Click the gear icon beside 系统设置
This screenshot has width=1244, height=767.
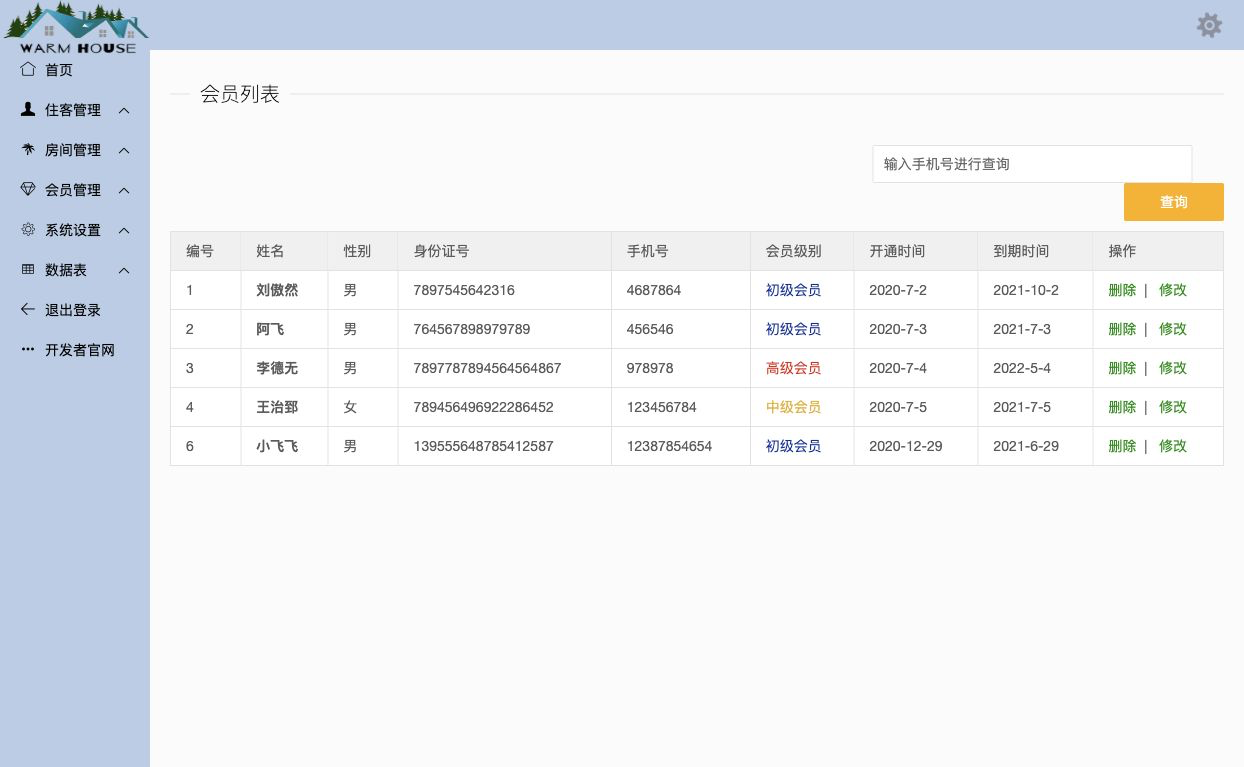28,229
